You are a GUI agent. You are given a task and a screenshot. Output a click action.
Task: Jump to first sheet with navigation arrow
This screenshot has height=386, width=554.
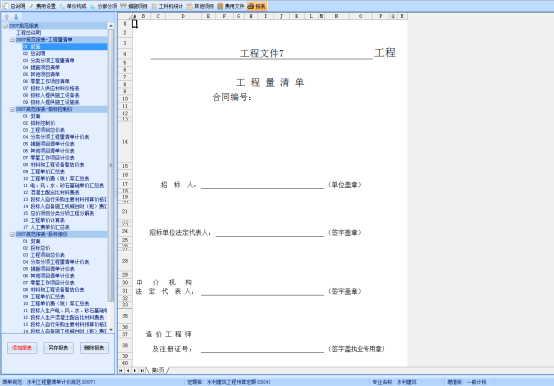tap(121, 370)
